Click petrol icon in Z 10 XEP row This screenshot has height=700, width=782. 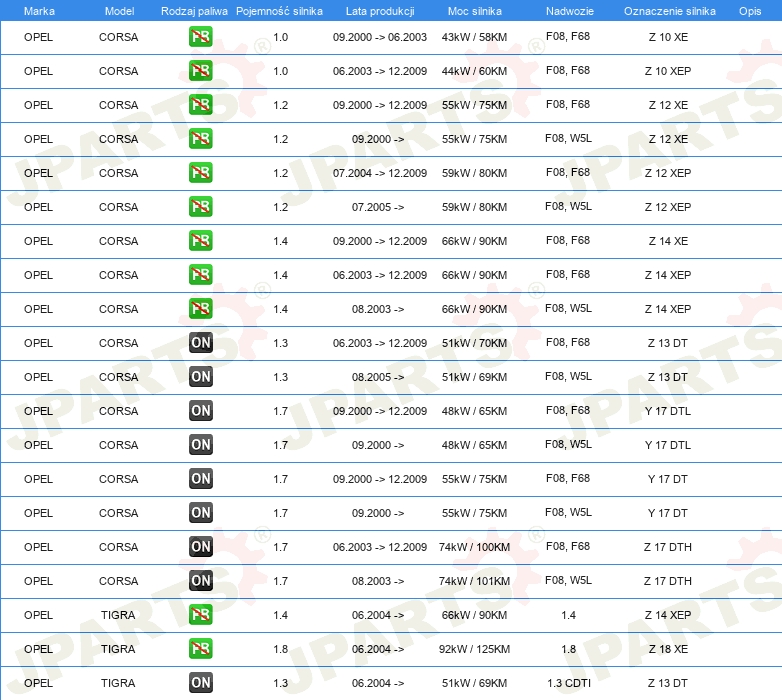200,71
